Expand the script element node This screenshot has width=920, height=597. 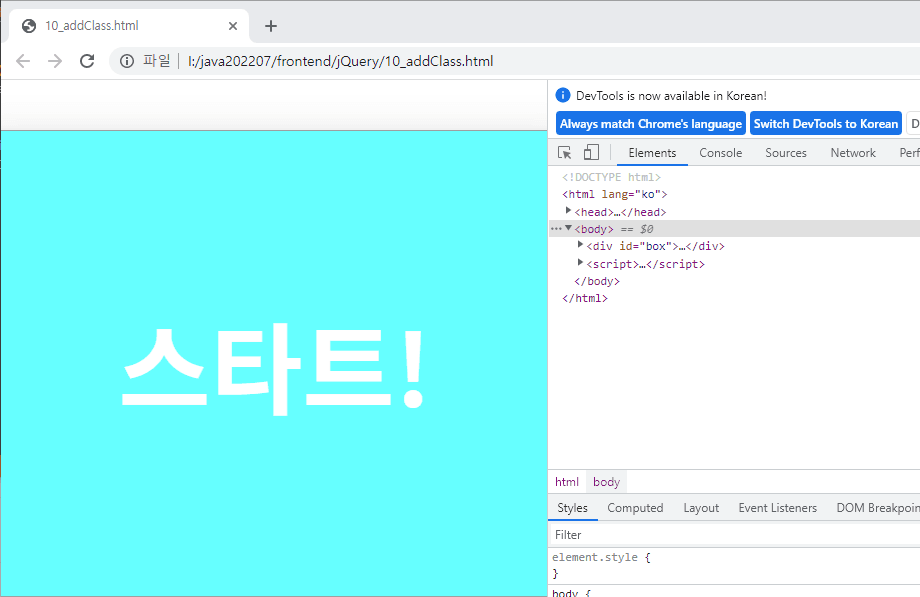pyautogui.click(x=580, y=262)
